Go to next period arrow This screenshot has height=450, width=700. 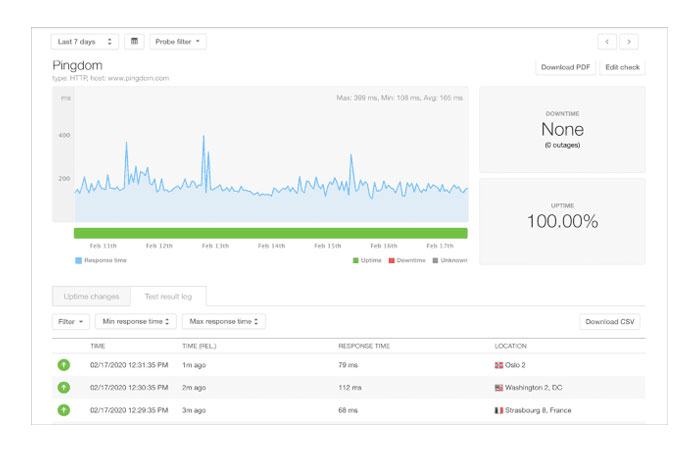[629, 41]
